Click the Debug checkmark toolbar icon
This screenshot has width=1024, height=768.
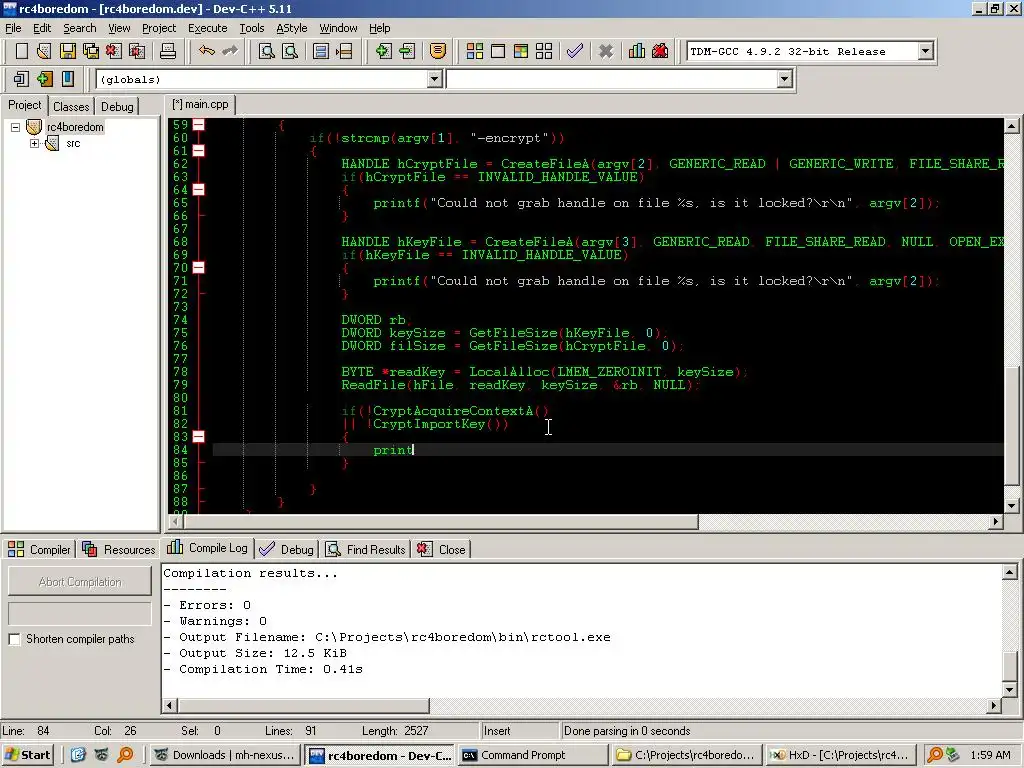click(575, 51)
